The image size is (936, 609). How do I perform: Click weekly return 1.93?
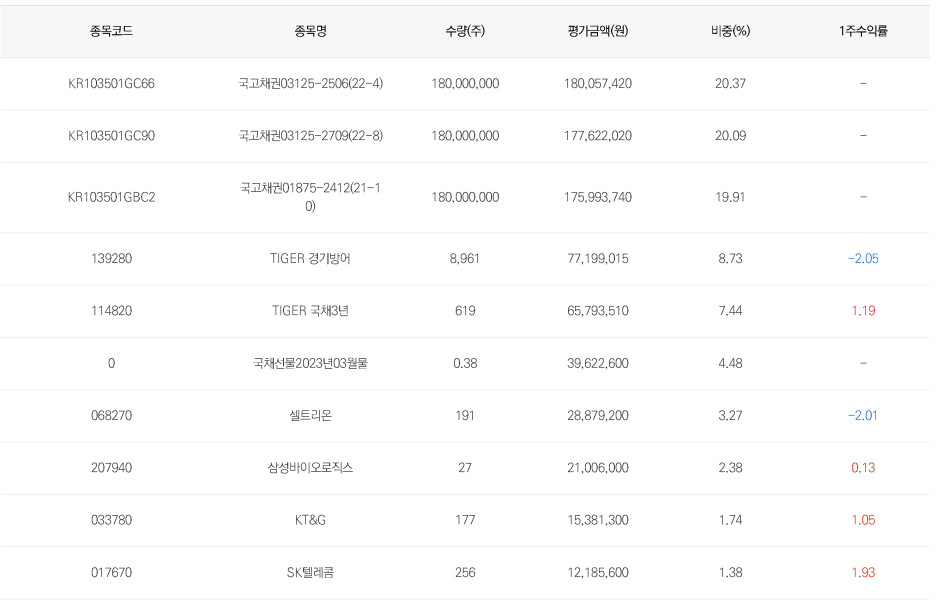[863, 573]
